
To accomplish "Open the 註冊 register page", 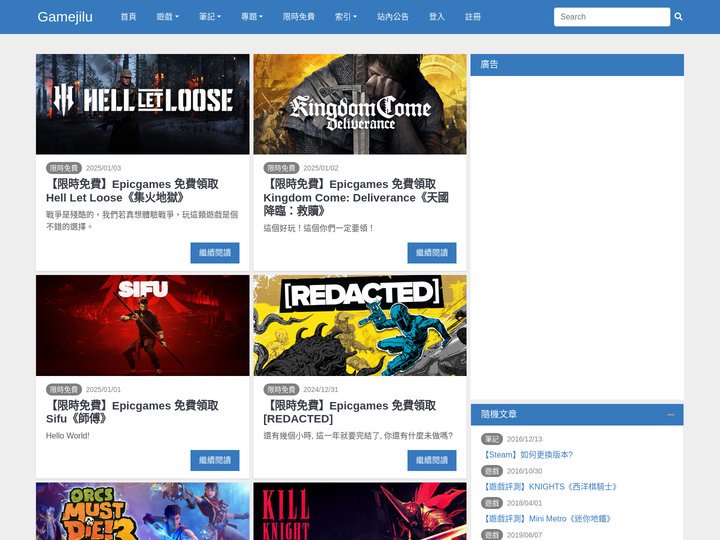I will (472, 17).
